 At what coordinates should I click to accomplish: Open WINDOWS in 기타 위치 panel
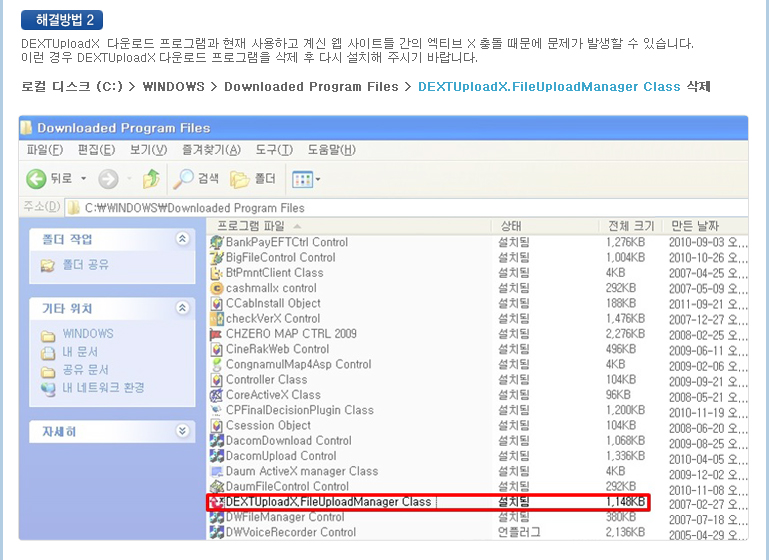pos(88,334)
